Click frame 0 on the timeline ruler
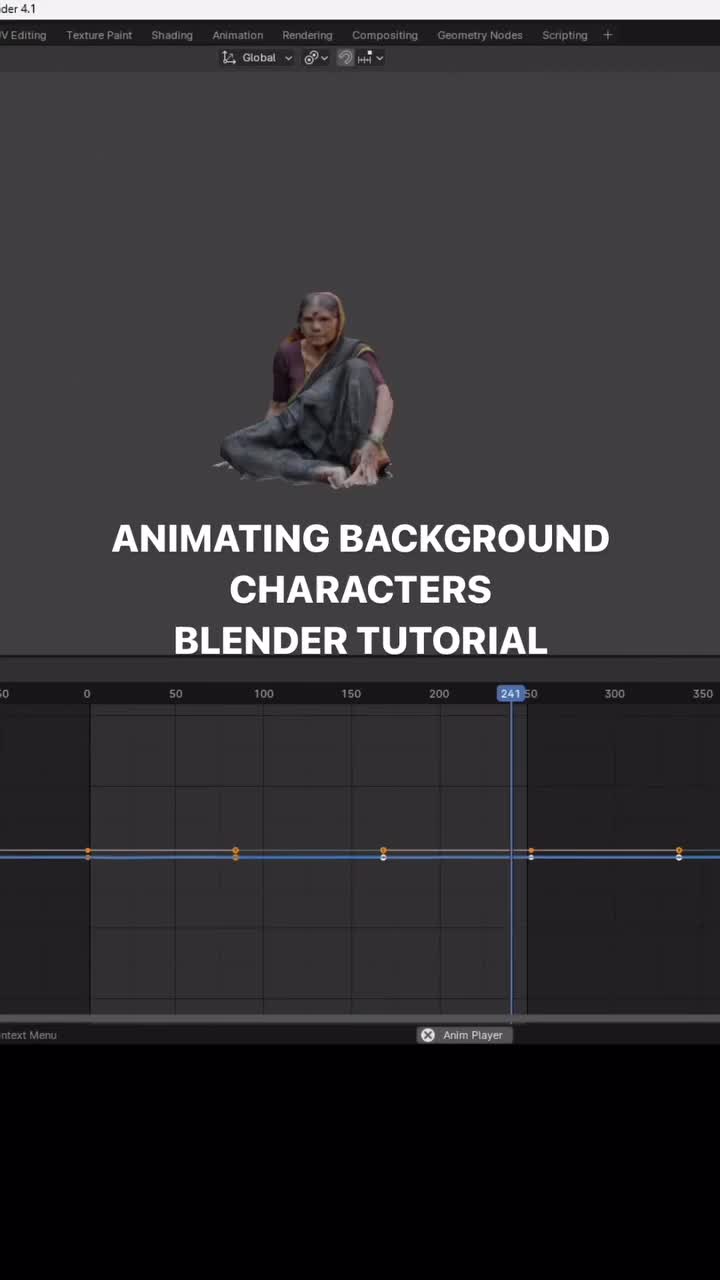This screenshot has width=720, height=1280. click(x=87, y=693)
